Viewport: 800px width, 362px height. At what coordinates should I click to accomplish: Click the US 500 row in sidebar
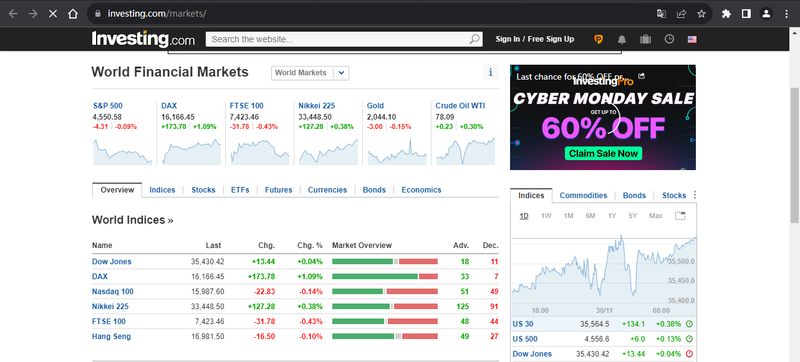tap(603, 339)
